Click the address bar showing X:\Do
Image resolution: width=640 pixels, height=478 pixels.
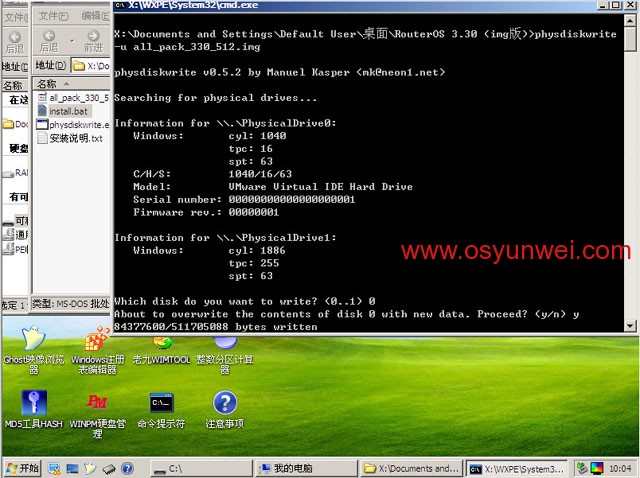coord(90,65)
